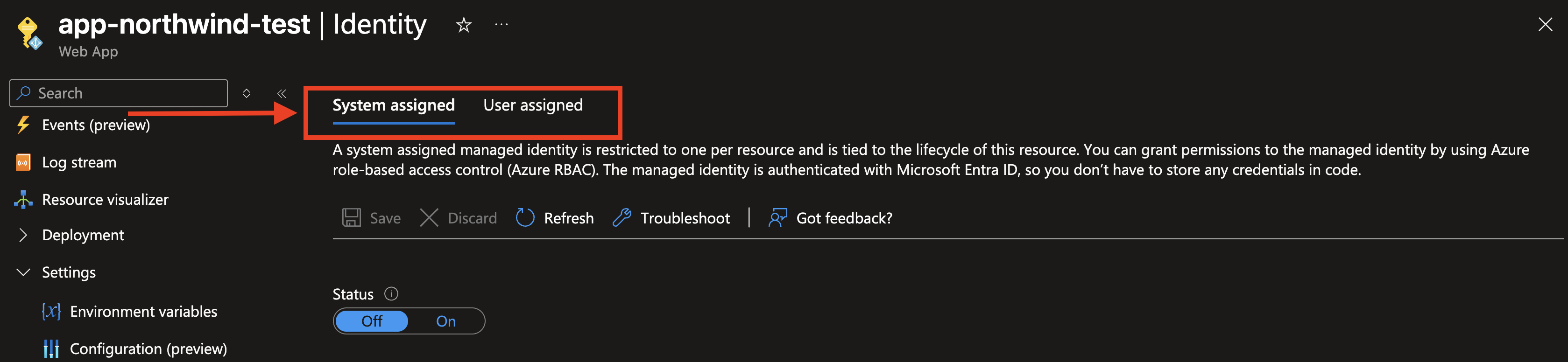Open Configuration (preview) item
Screen dimensions: 1568x362
coord(148,348)
